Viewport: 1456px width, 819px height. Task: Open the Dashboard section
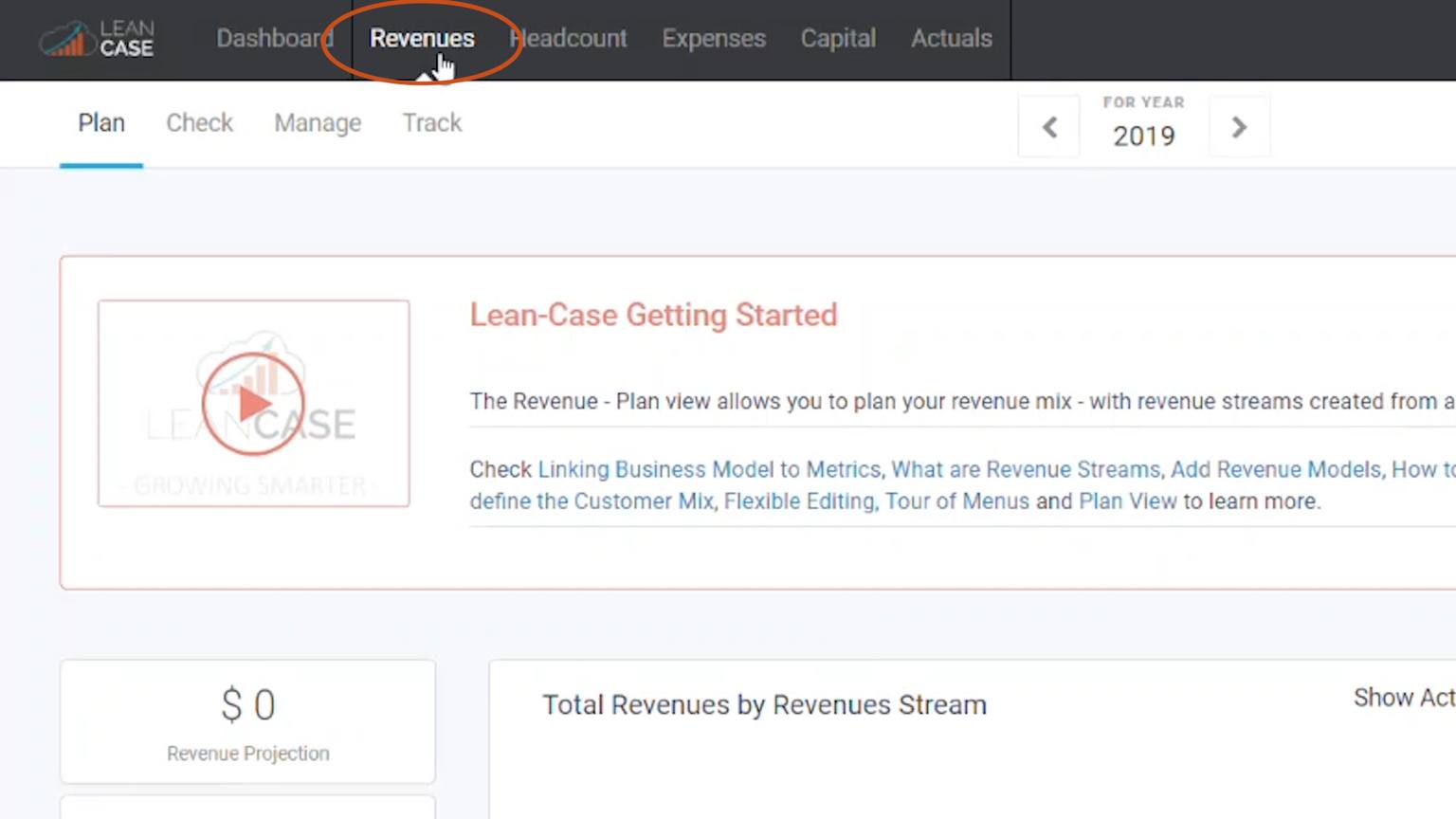click(275, 39)
